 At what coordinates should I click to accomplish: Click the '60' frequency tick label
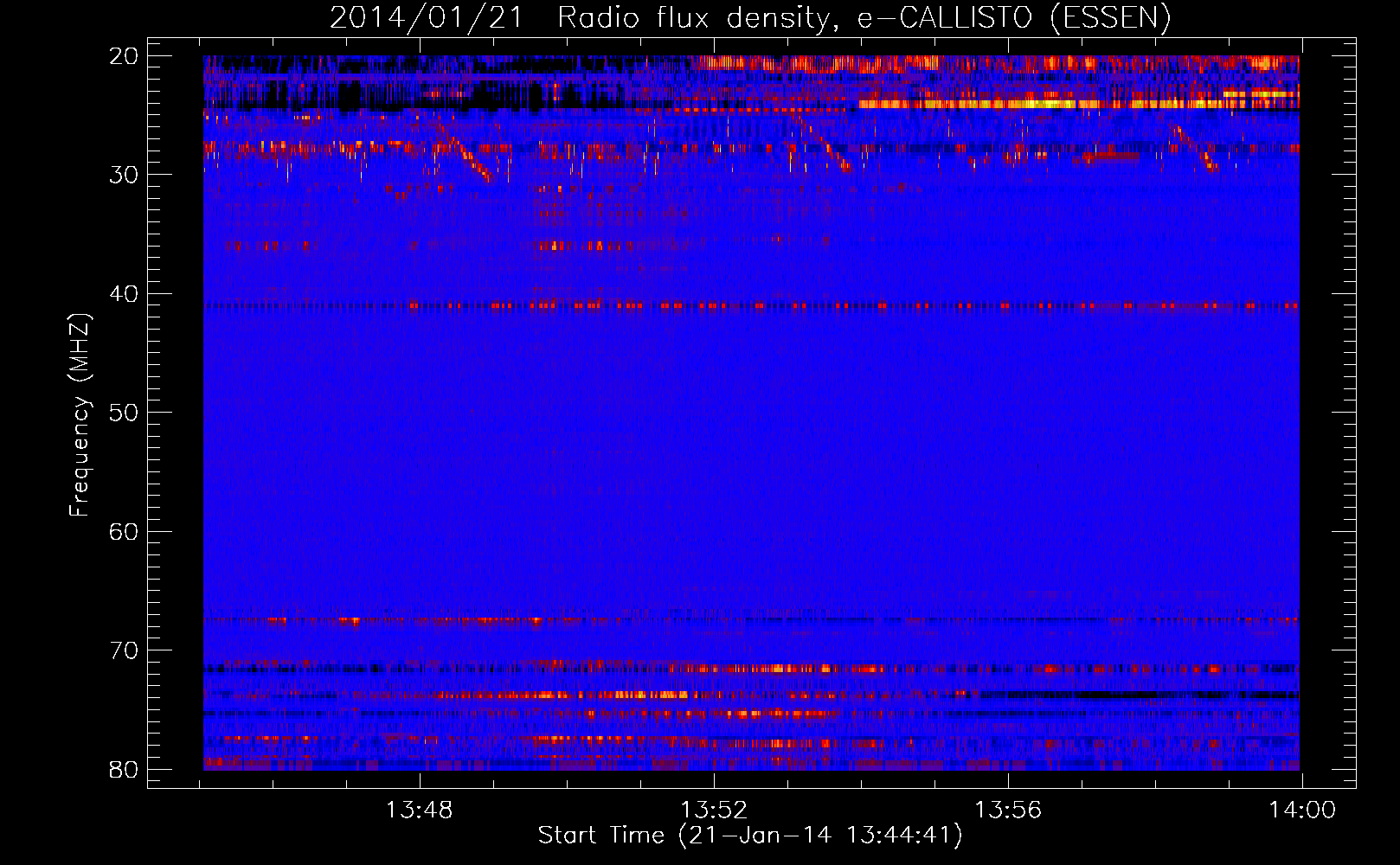(x=124, y=531)
